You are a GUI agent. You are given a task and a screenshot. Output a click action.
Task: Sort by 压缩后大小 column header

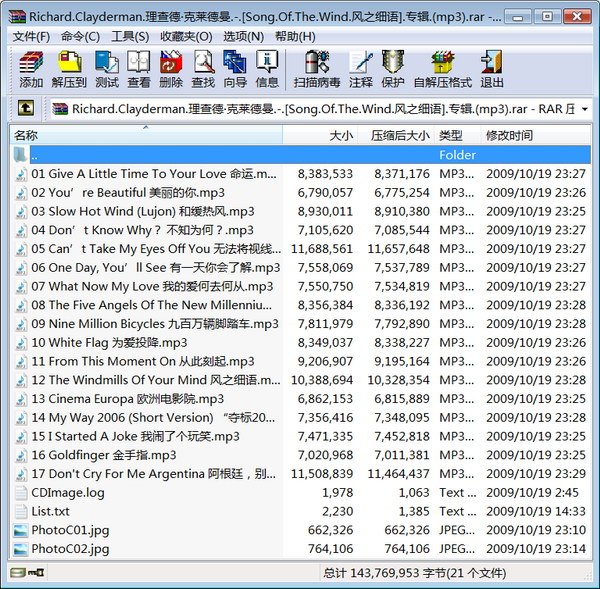pyautogui.click(x=396, y=135)
